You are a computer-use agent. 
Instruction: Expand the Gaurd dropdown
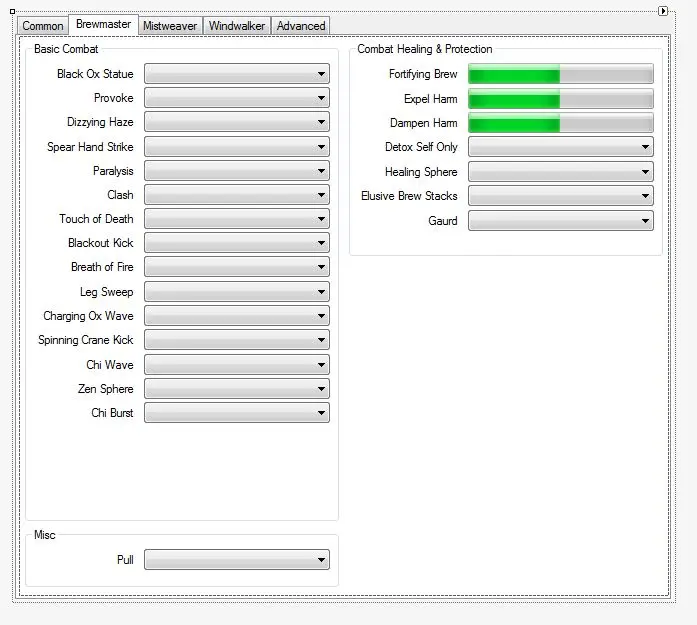pos(560,221)
